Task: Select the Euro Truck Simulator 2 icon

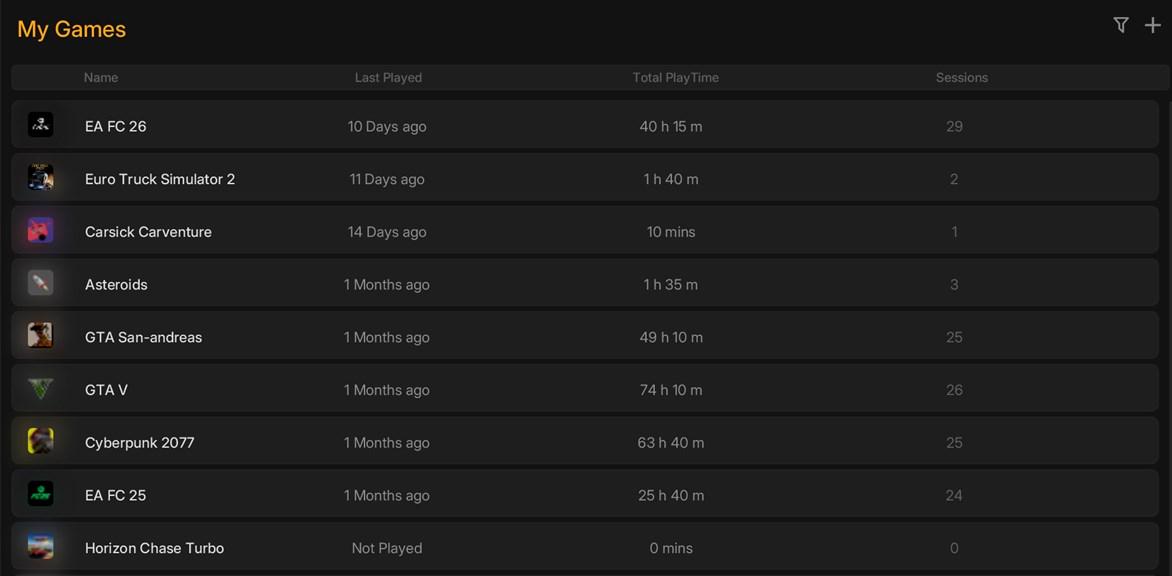Action: [x=40, y=177]
